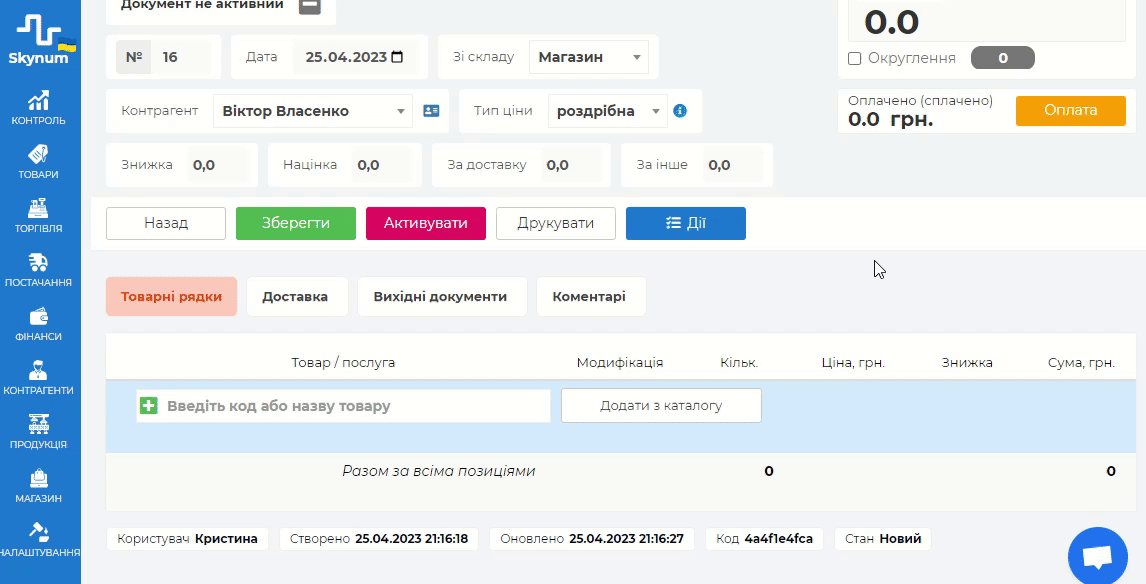
Task: Open the Постачання sidebar section
Action: 39,270
